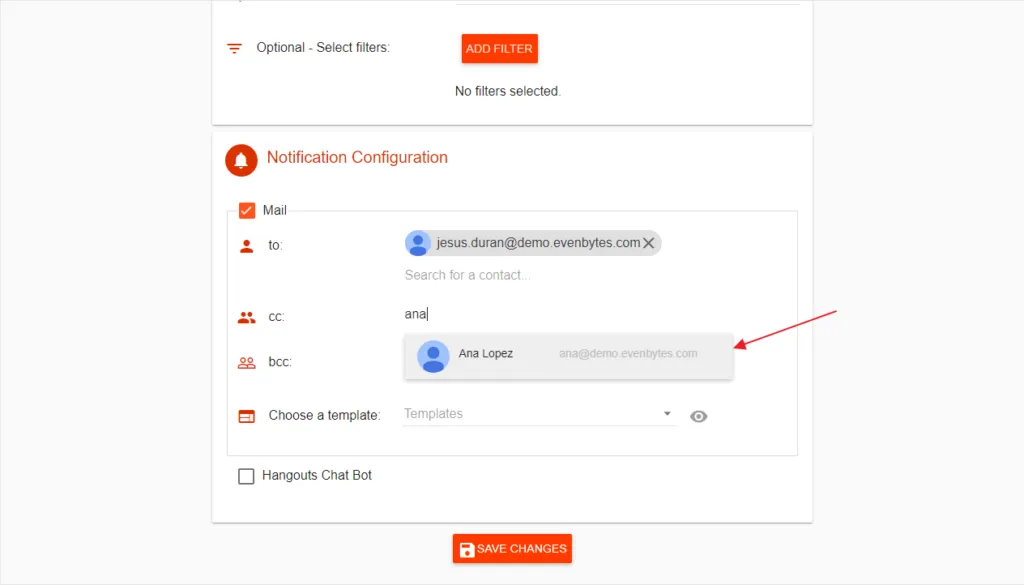Open the Templates dropdown

tap(539, 414)
